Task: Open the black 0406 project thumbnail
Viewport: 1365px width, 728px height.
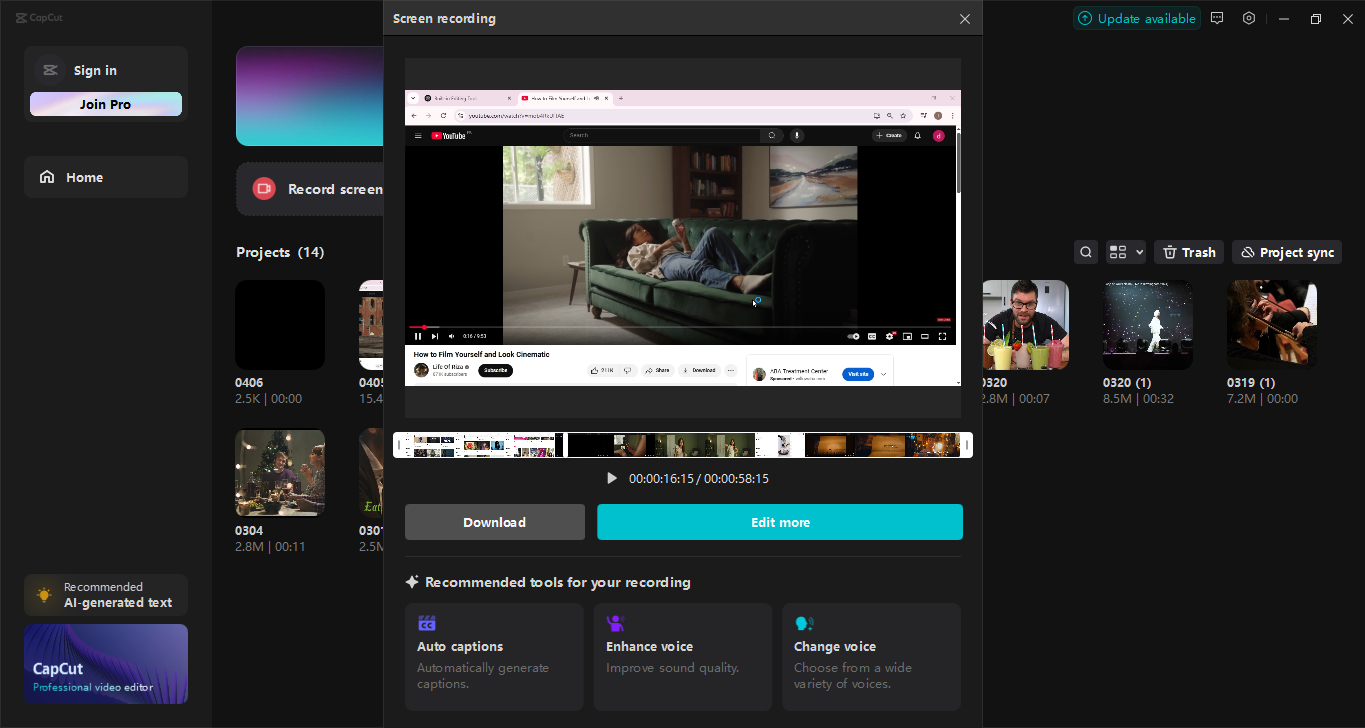Action: pyautogui.click(x=280, y=325)
